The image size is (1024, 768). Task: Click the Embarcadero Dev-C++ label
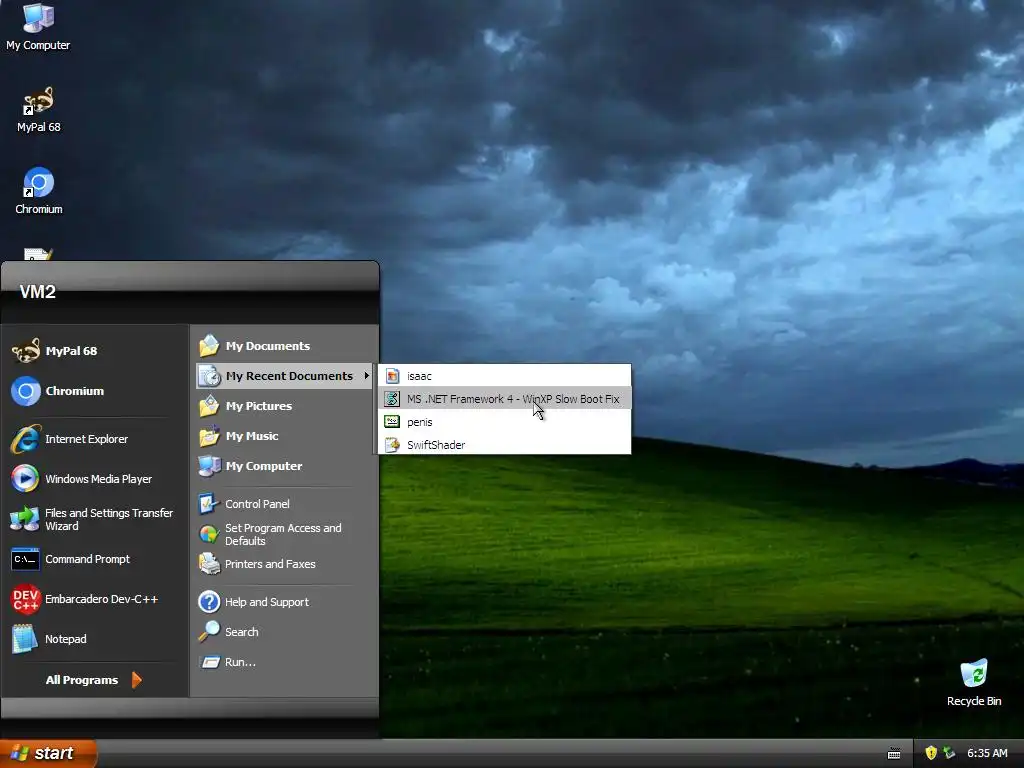(101, 599)
